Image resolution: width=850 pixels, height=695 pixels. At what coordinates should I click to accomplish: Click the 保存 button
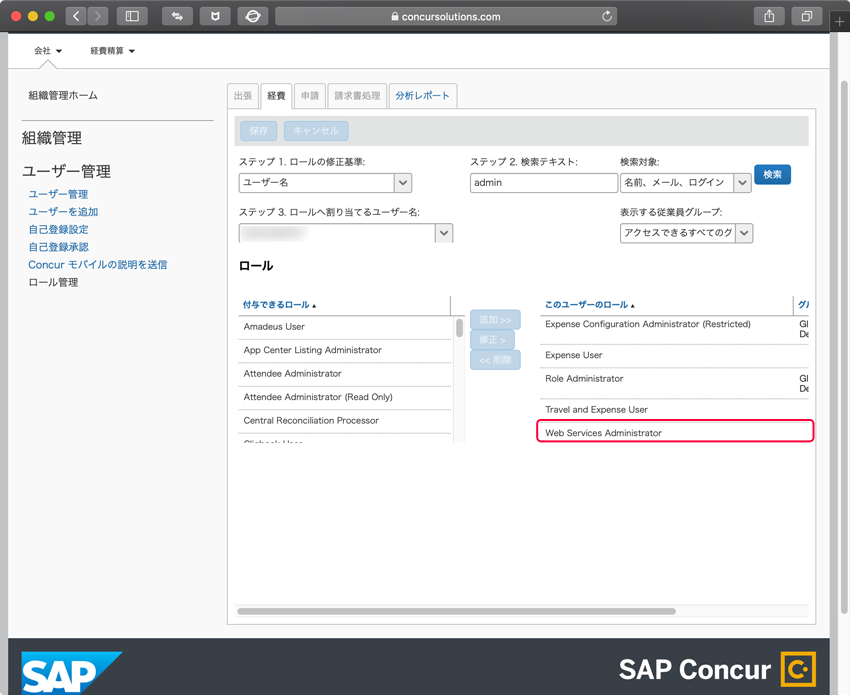(259, 131)
